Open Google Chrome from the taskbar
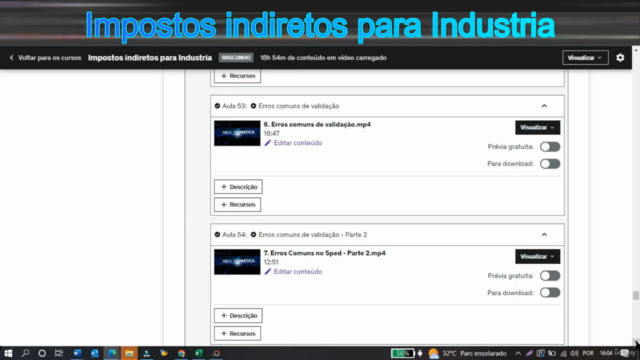This screenshot has width=640, height=360. [x=181, y=353]
